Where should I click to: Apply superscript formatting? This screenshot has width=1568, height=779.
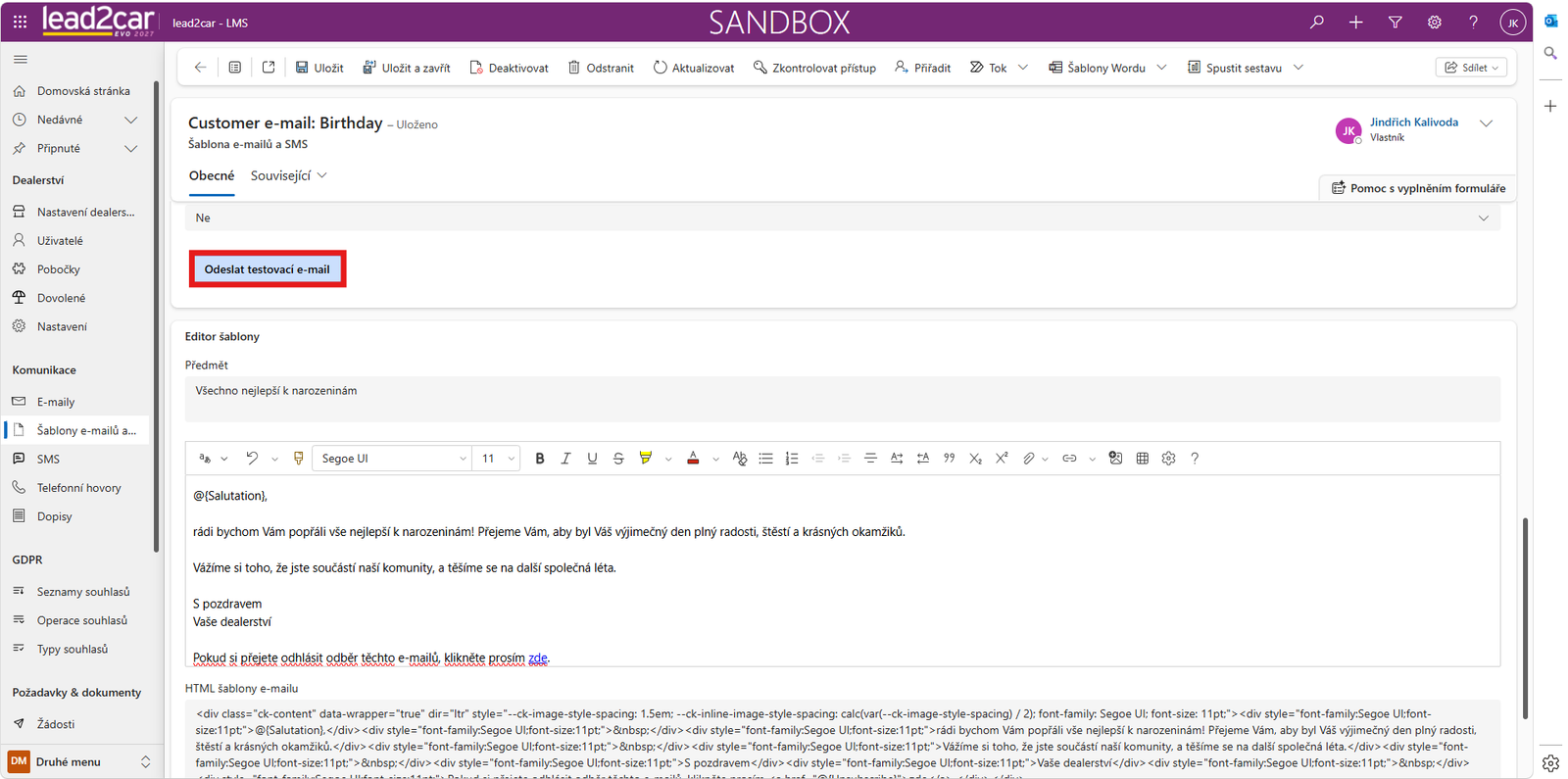click(1002, 459)
